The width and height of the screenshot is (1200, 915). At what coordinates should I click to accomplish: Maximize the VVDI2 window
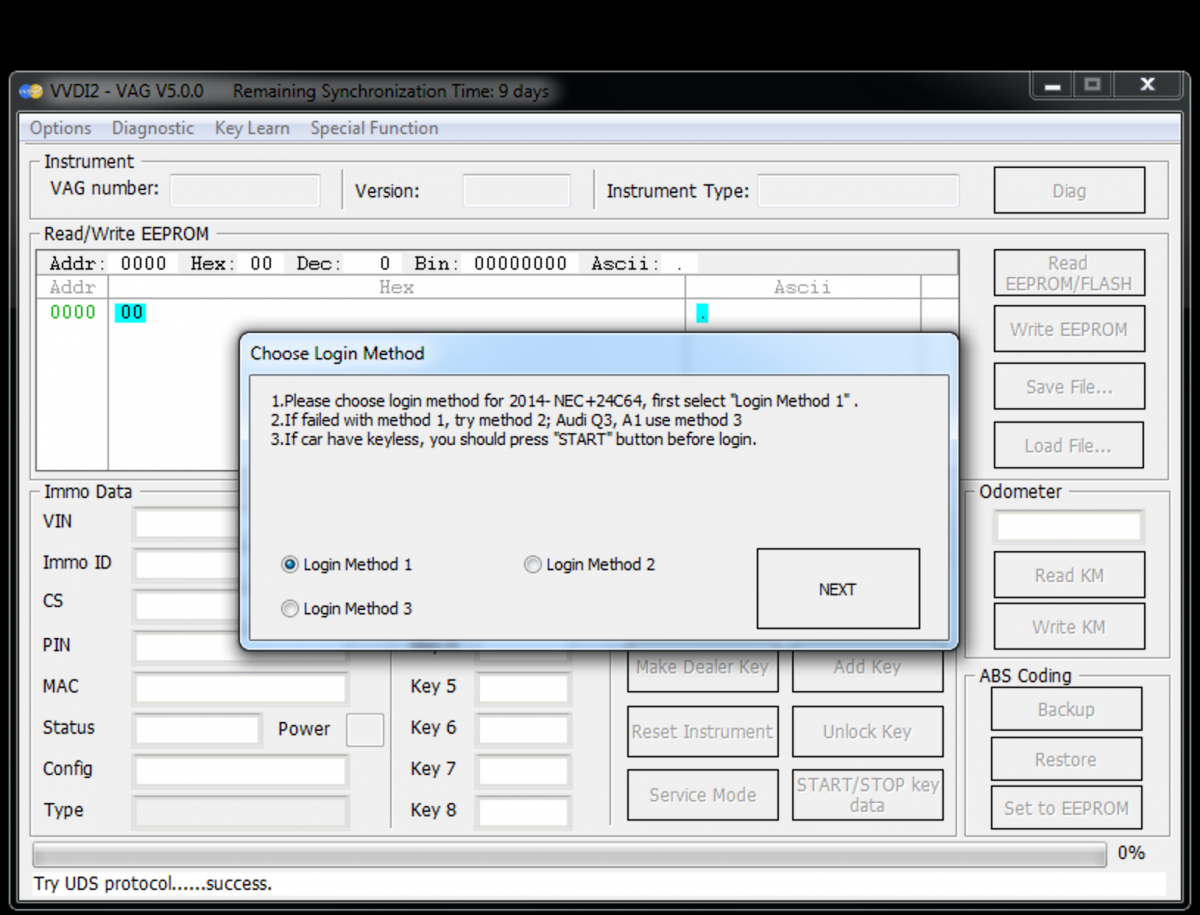(x=1092, y=87)
